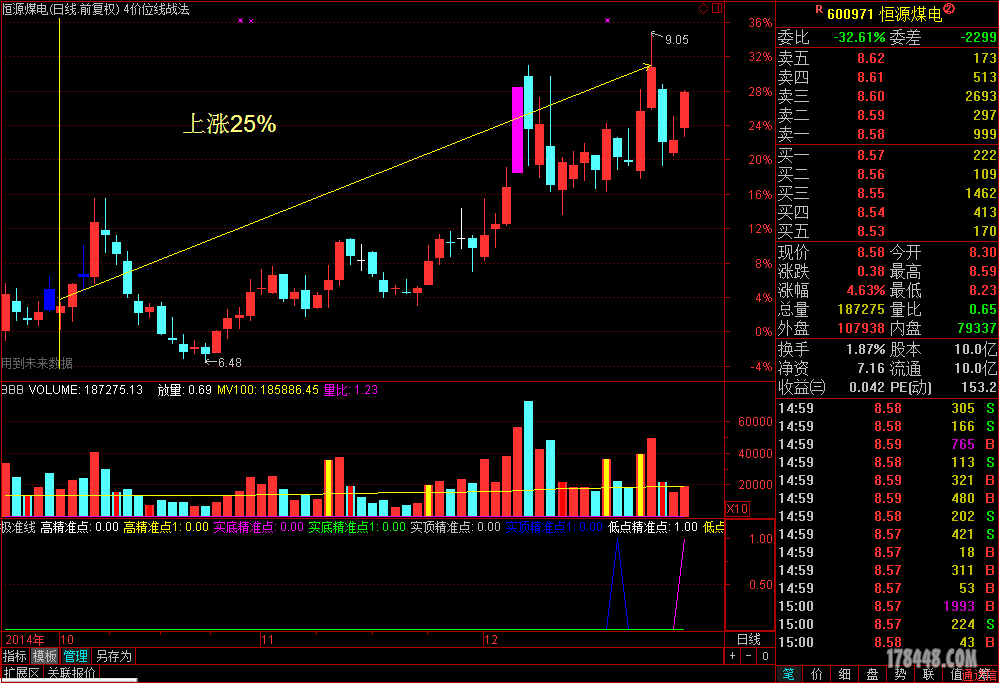This screenshot has height=683, width=999.
Task: Click the 0 reset button beside zoom controls
Action: (764, 656)
